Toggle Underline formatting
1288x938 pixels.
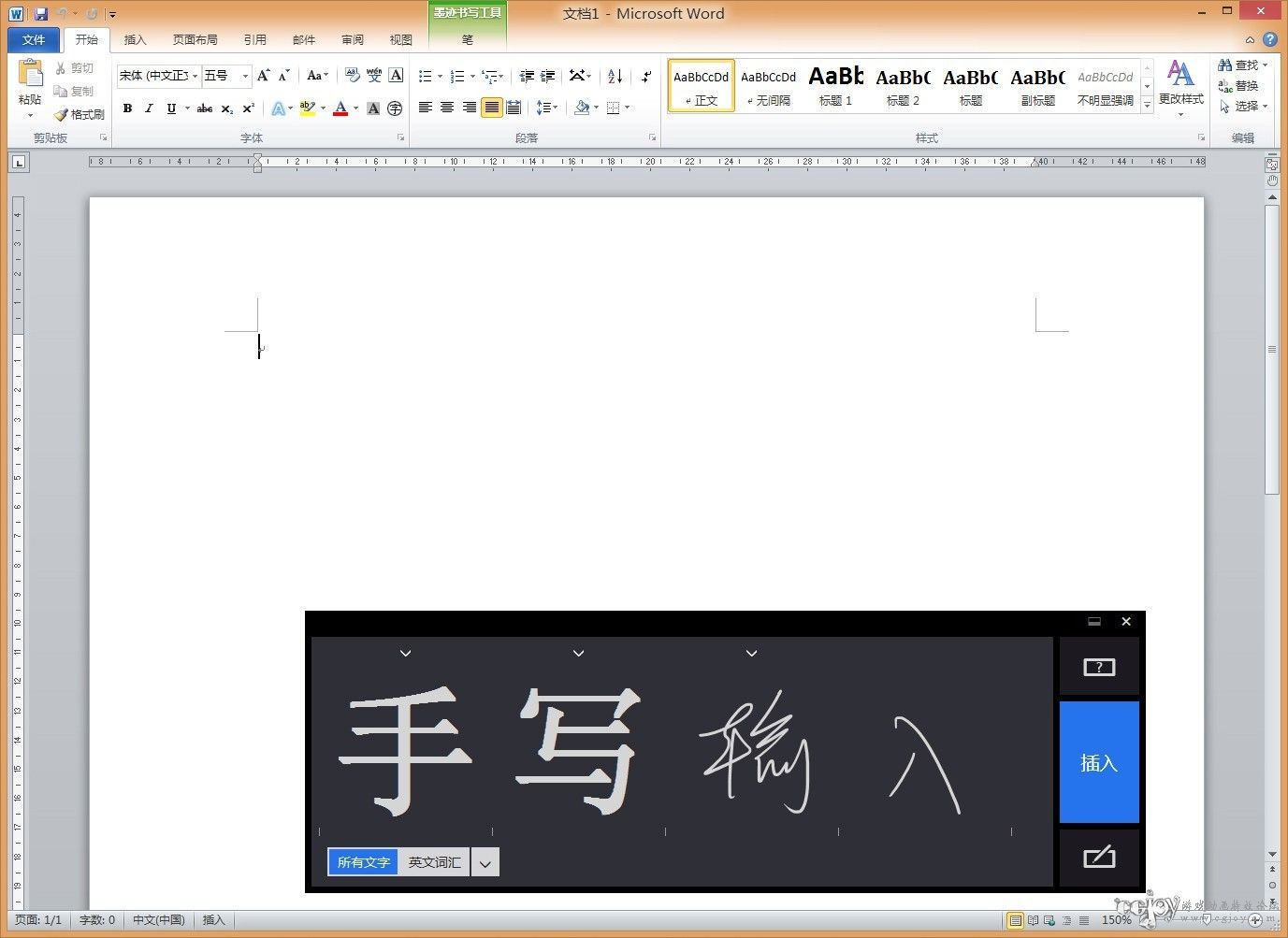pos(171,108)
